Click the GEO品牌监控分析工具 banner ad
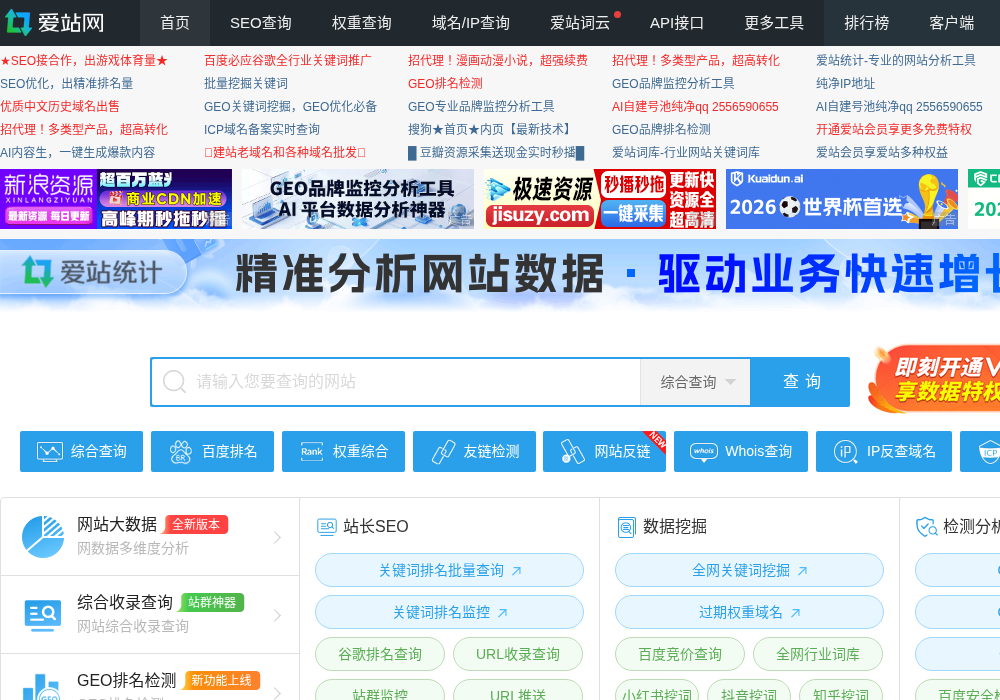The width and height of the screenshot is (1000, 700). 358,199
